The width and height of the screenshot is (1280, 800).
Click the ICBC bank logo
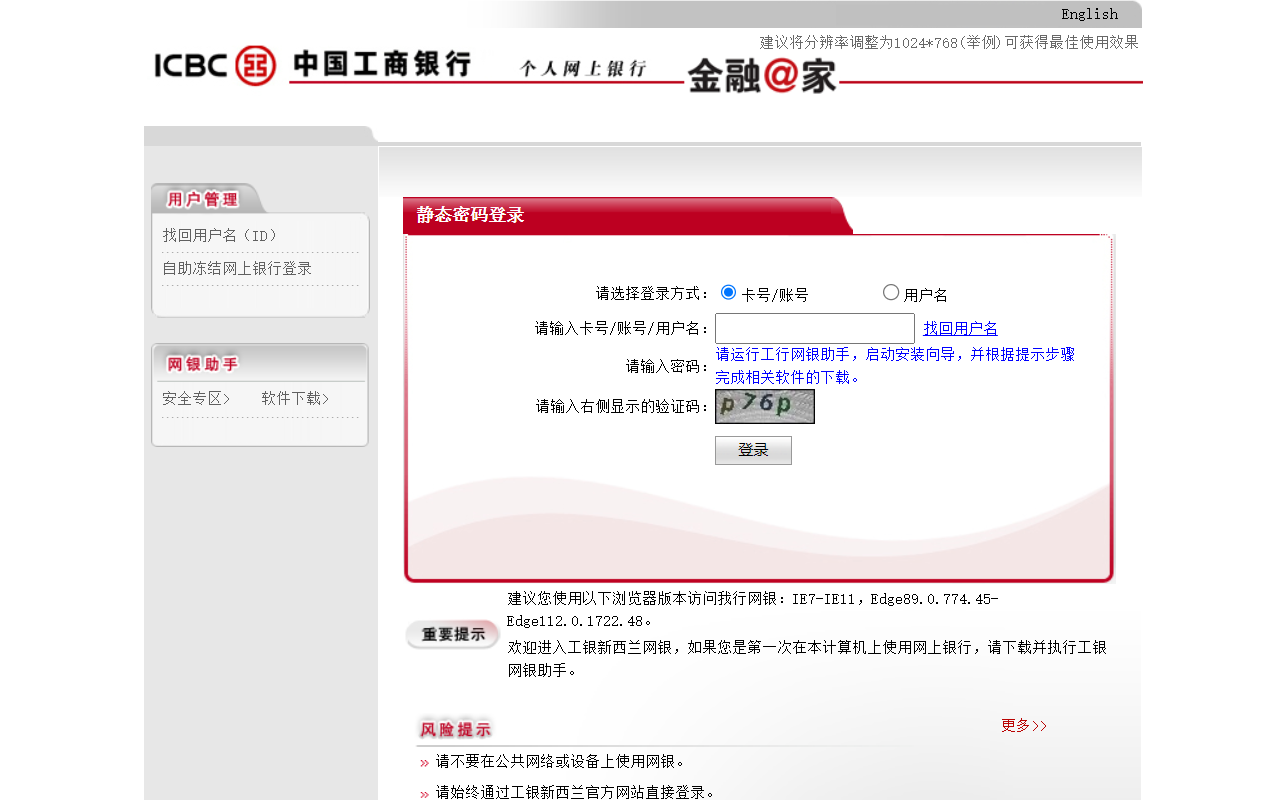(x=213, y=64)
